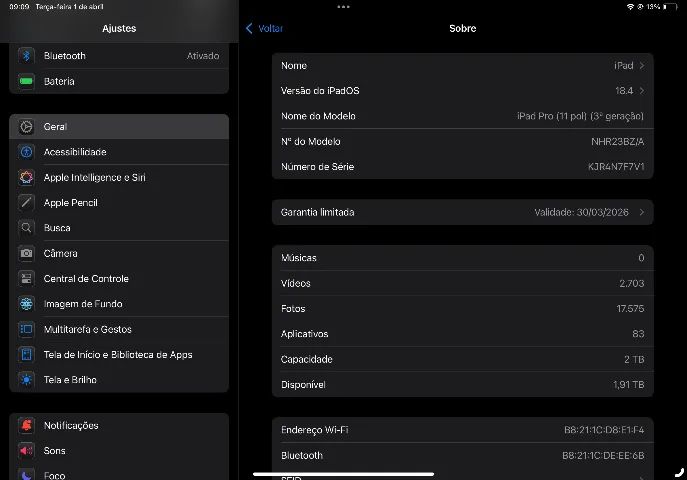Image resolution: width=687 pixels, height=480 pixels.
Task: Select Imagem de Fundo label
Action: [83, 304]
